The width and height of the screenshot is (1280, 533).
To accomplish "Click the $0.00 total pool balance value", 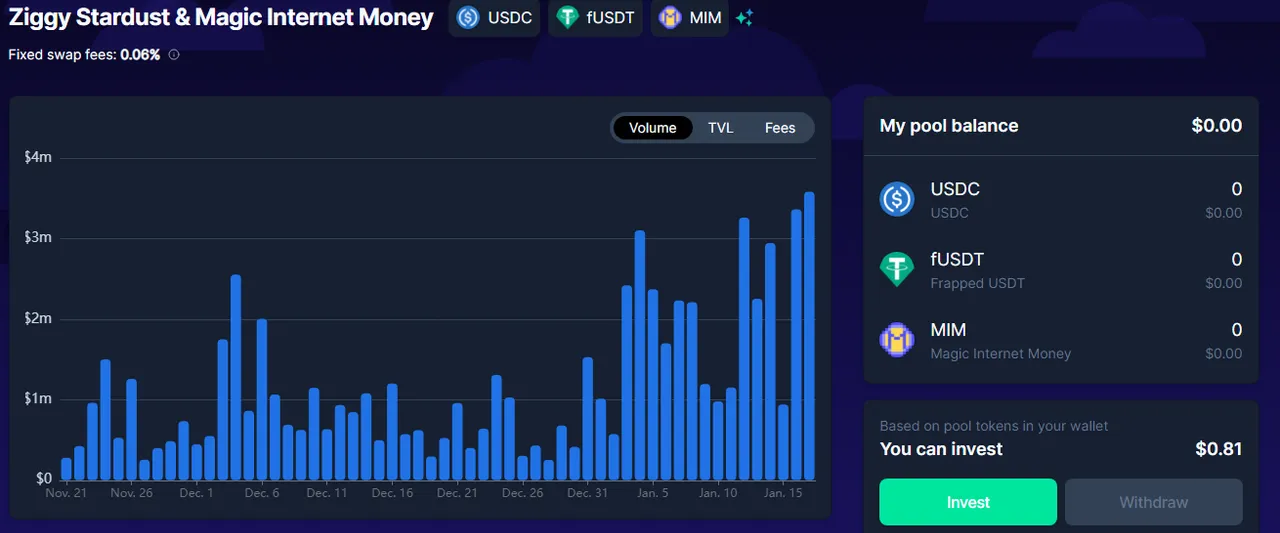I will (1217, 126).
